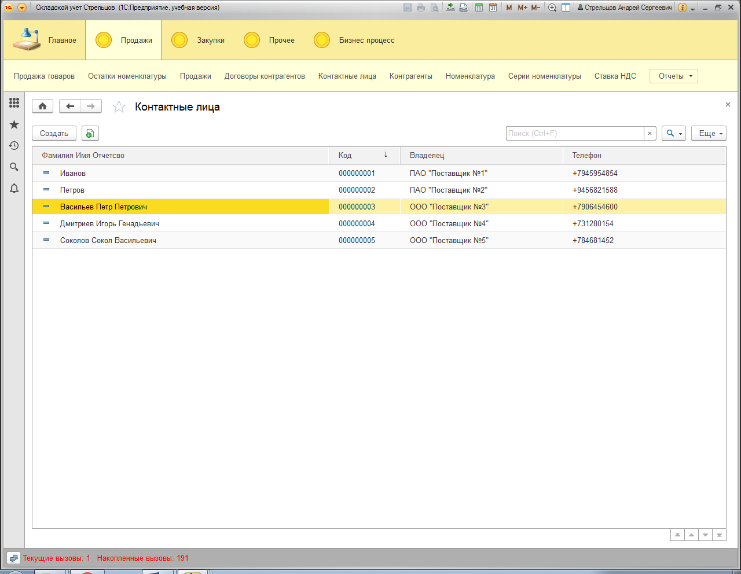Open the Отчеты dropdown
Viewport: 741px width, 574px height.
(673, 76)
